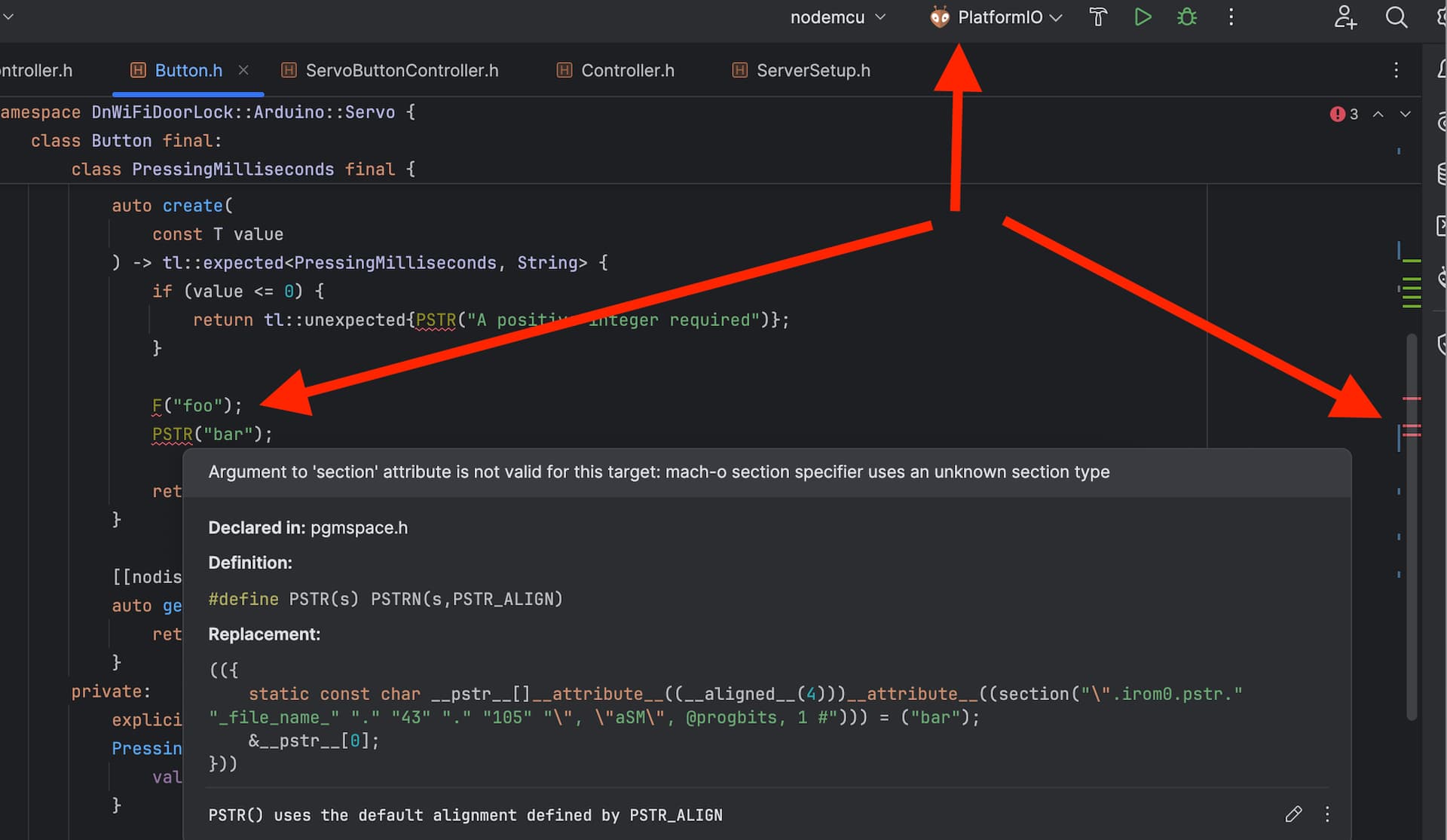Open the Controller.h tab
Viewport: 1447px width, 840px height.
click(627, 70)
